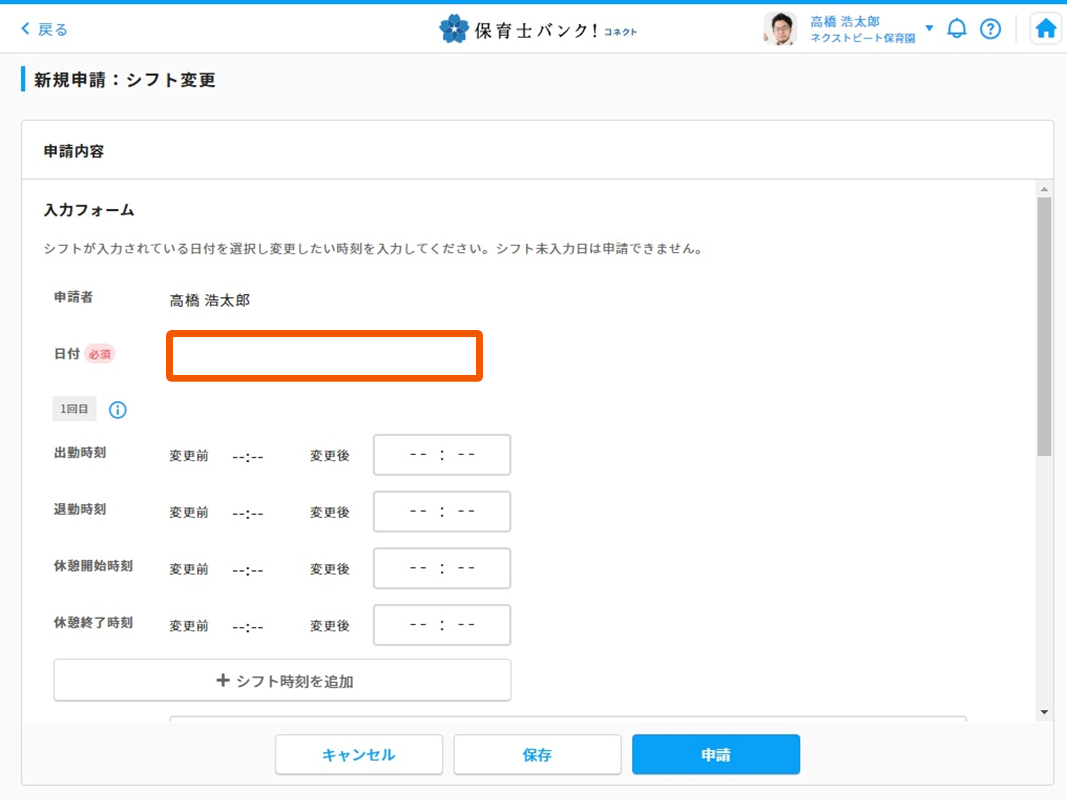Click the back chevron beside 戻る
The image size is (1067, 800).
point(24,28)
